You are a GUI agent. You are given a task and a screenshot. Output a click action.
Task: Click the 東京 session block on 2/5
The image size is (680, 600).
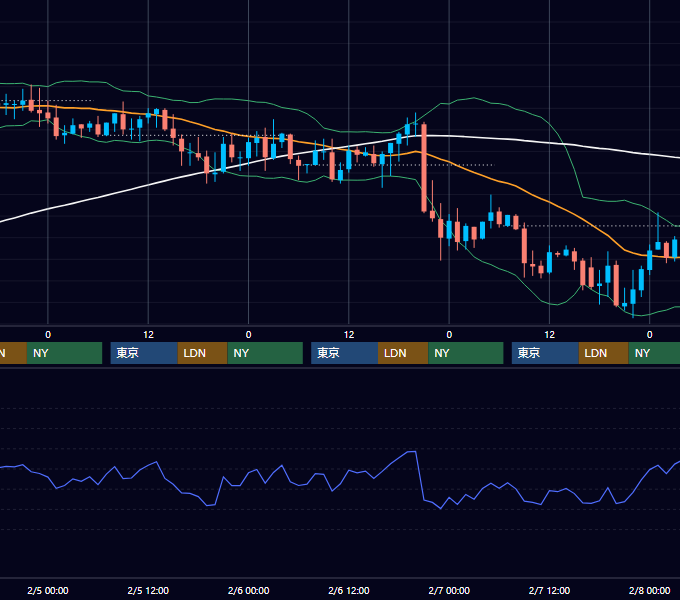tap(144, 353)
